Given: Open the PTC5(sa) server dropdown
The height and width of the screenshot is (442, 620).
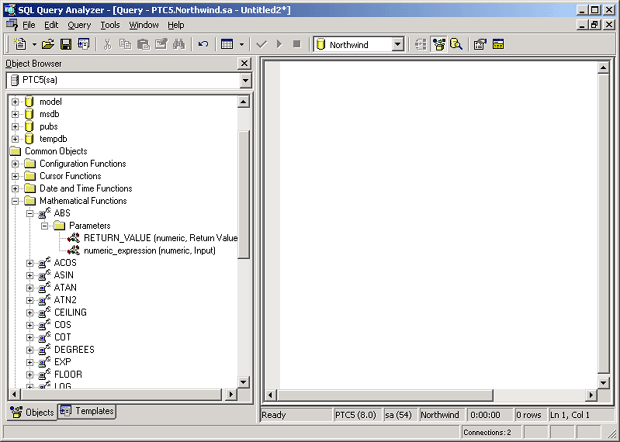Looking at the screenshot, I should pos(245,80).
